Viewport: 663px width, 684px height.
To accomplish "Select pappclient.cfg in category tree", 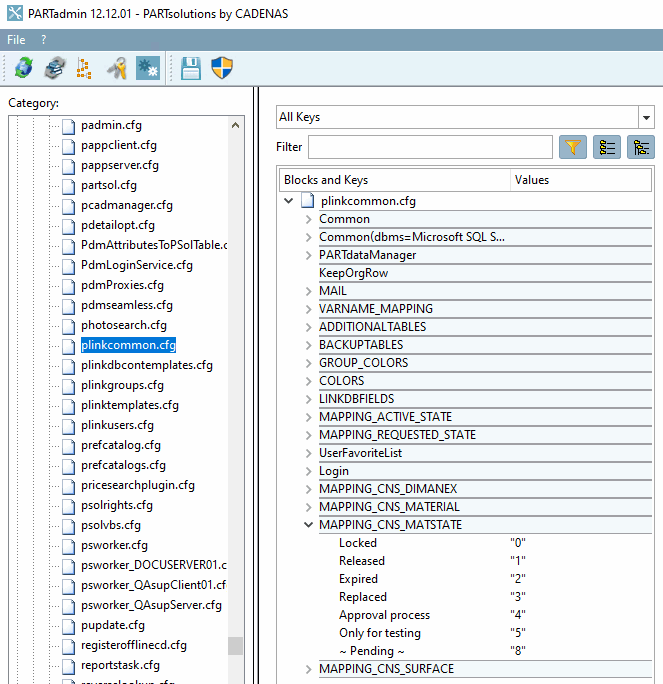I will [x=119, y=145].
